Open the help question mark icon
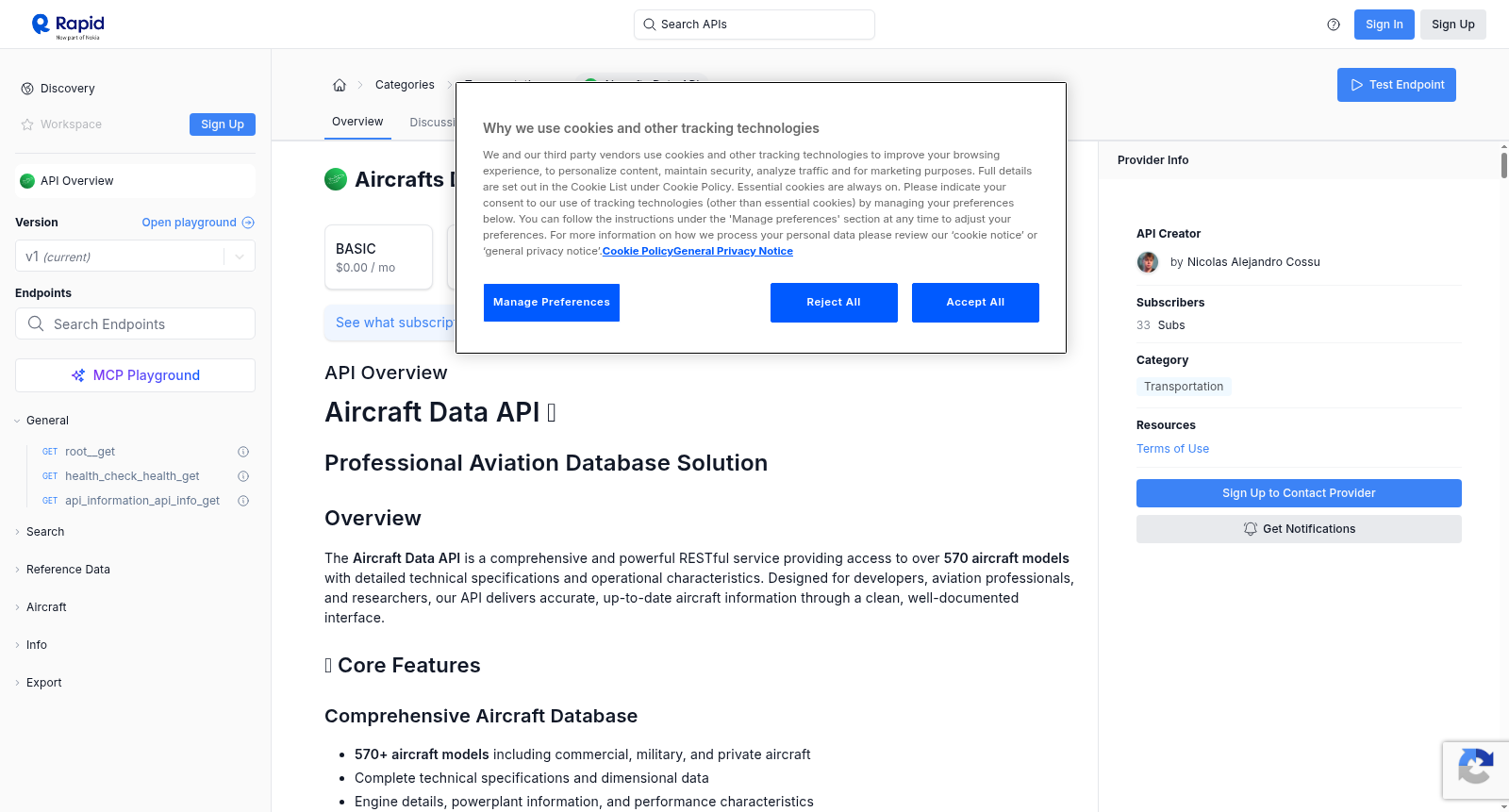 (x=1334, y=25)
